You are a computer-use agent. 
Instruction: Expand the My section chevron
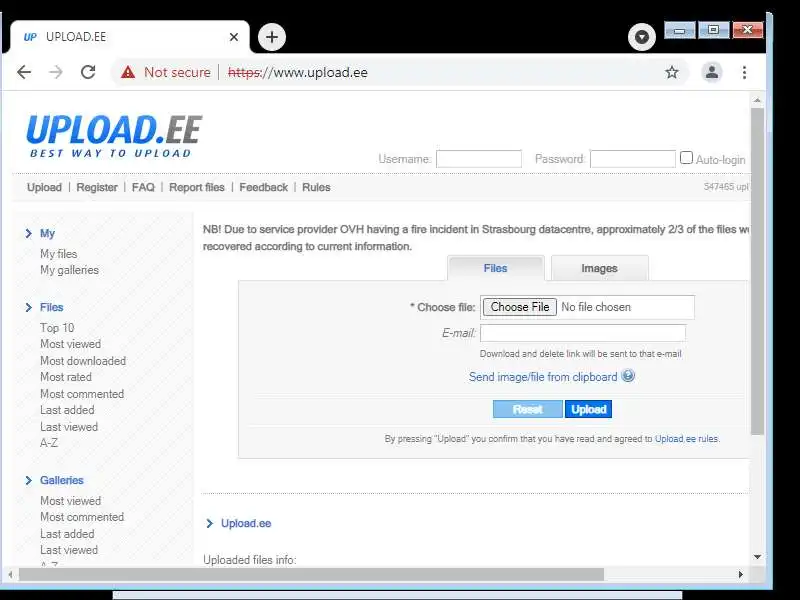pos(29,234)
